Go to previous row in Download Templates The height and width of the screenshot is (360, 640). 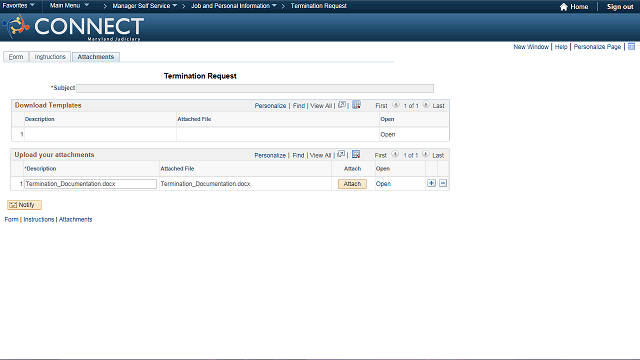tap(396, 105)
